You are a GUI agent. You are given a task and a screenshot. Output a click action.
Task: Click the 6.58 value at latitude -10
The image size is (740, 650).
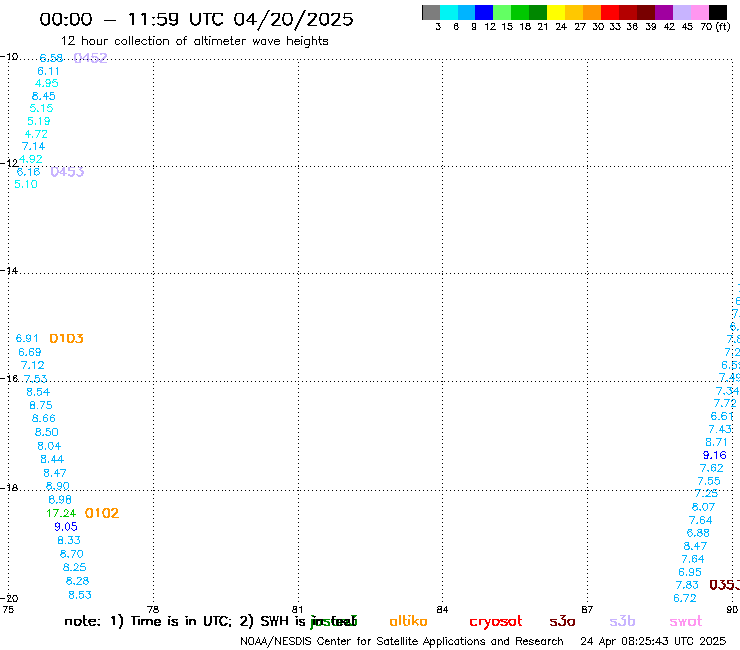tap(51, 58)
